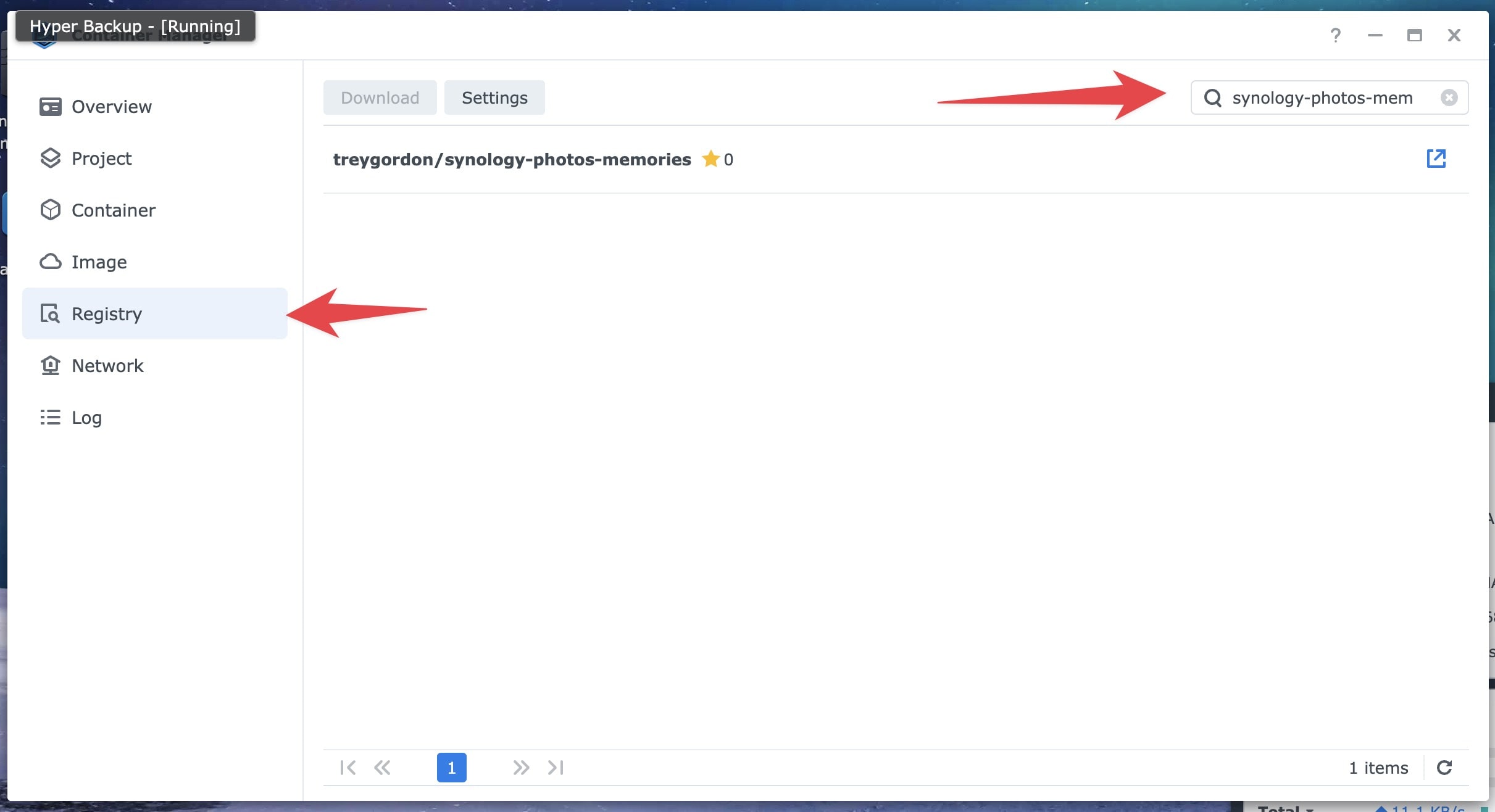
Task: Navigate to last page of results
Action: coord(556,767)
